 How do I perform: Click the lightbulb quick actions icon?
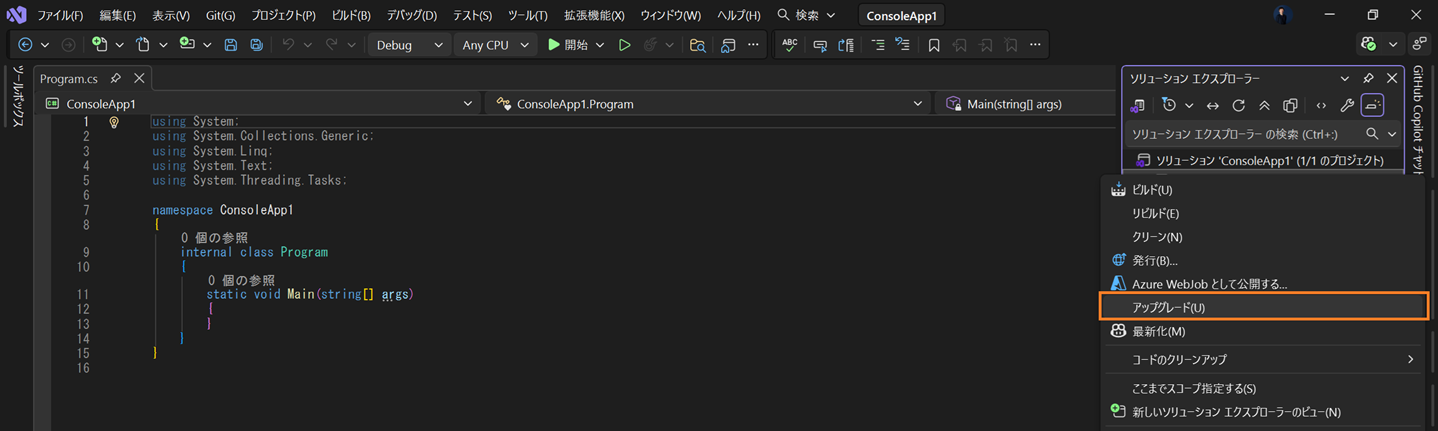[114, 122]
